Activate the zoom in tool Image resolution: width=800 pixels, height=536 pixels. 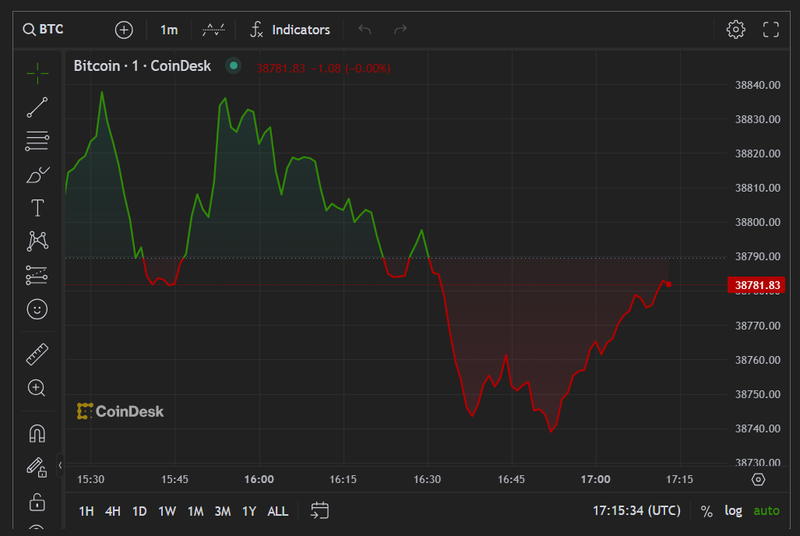click(x=37, y=388)
